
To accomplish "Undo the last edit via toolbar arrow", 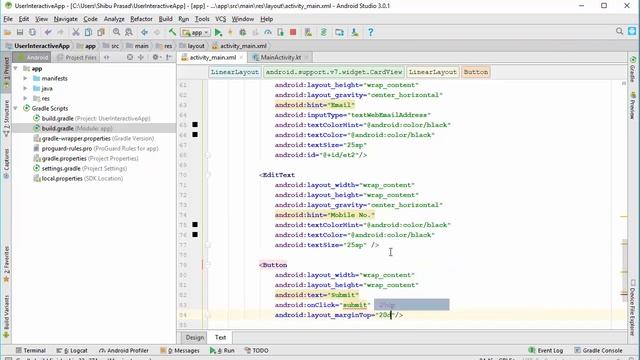I will click(48, 32).
